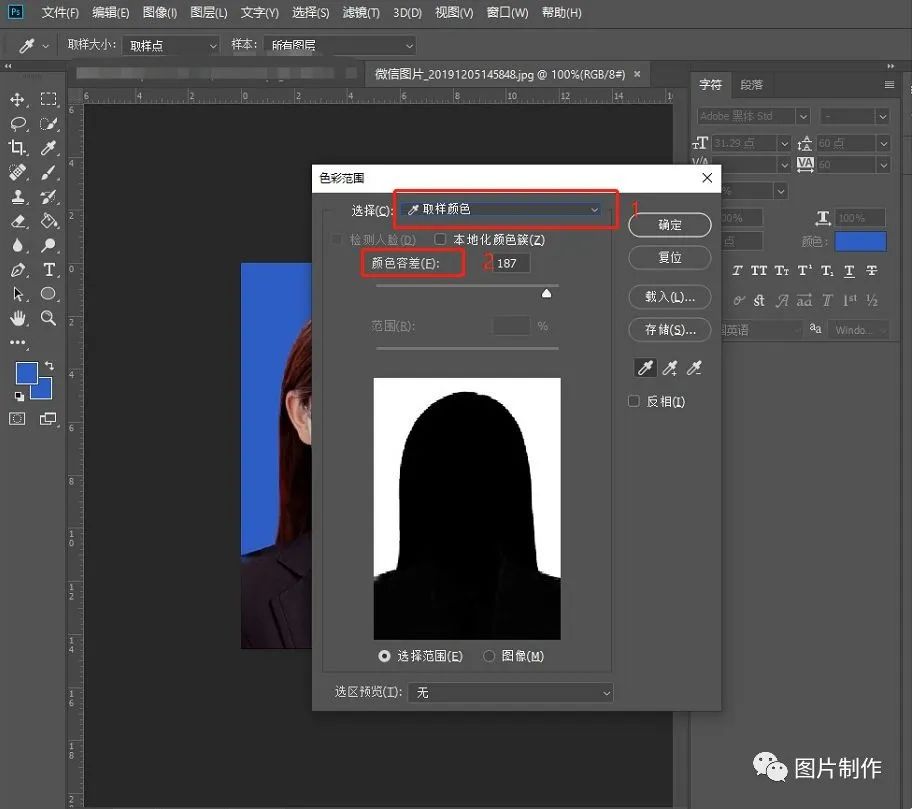Select the Zoom magnifier tool
912x809 pixels.
pos(48,318)
